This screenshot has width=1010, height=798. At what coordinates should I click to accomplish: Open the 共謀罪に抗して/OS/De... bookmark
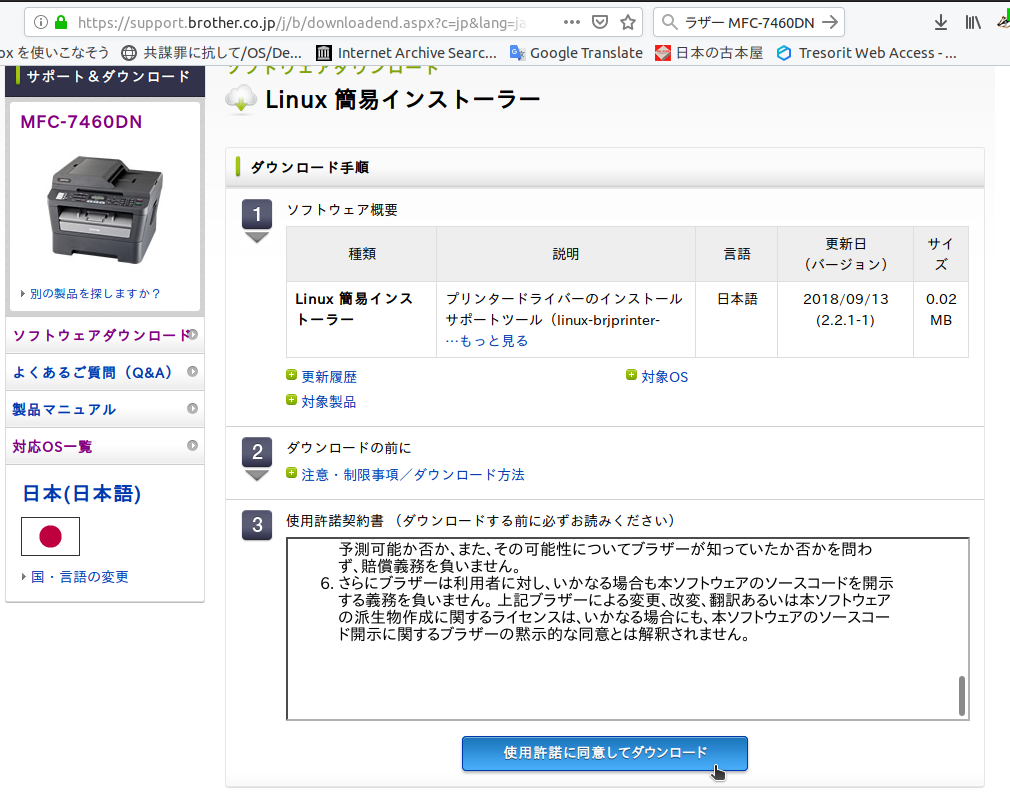[x=211, y=53]
